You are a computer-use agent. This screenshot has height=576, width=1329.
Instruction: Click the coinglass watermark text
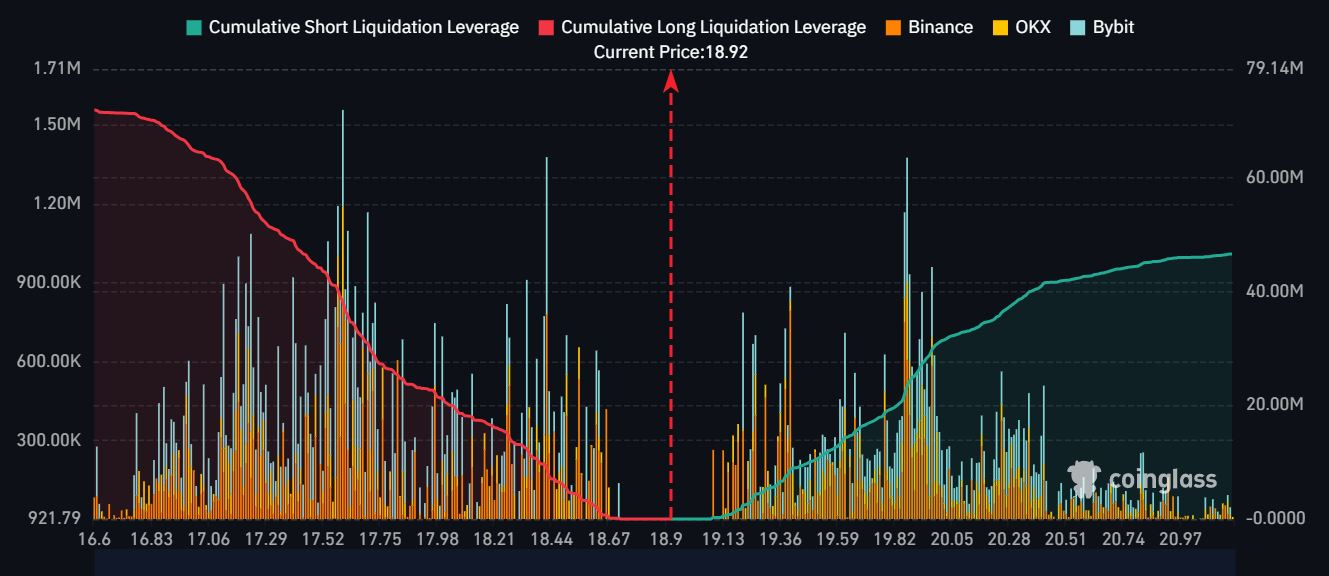(1163, 480)
